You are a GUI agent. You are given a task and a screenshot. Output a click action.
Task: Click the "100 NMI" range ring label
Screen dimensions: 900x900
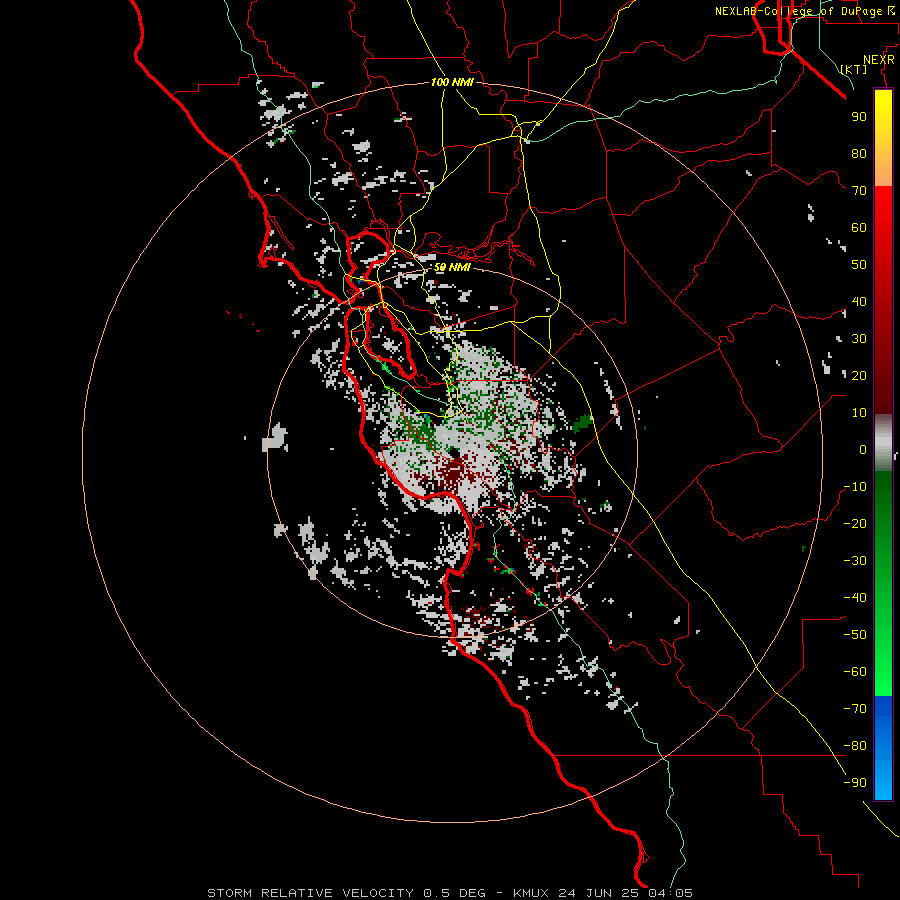pos(452,82)
